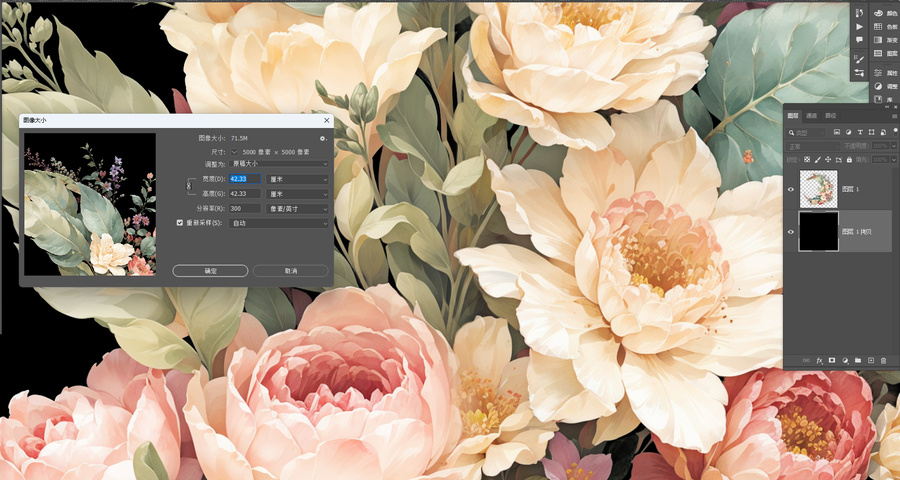Screen dimensions: 900x480
Task: Open 不透明度 opacity slider arrow
Action: [x=894, y=146]
